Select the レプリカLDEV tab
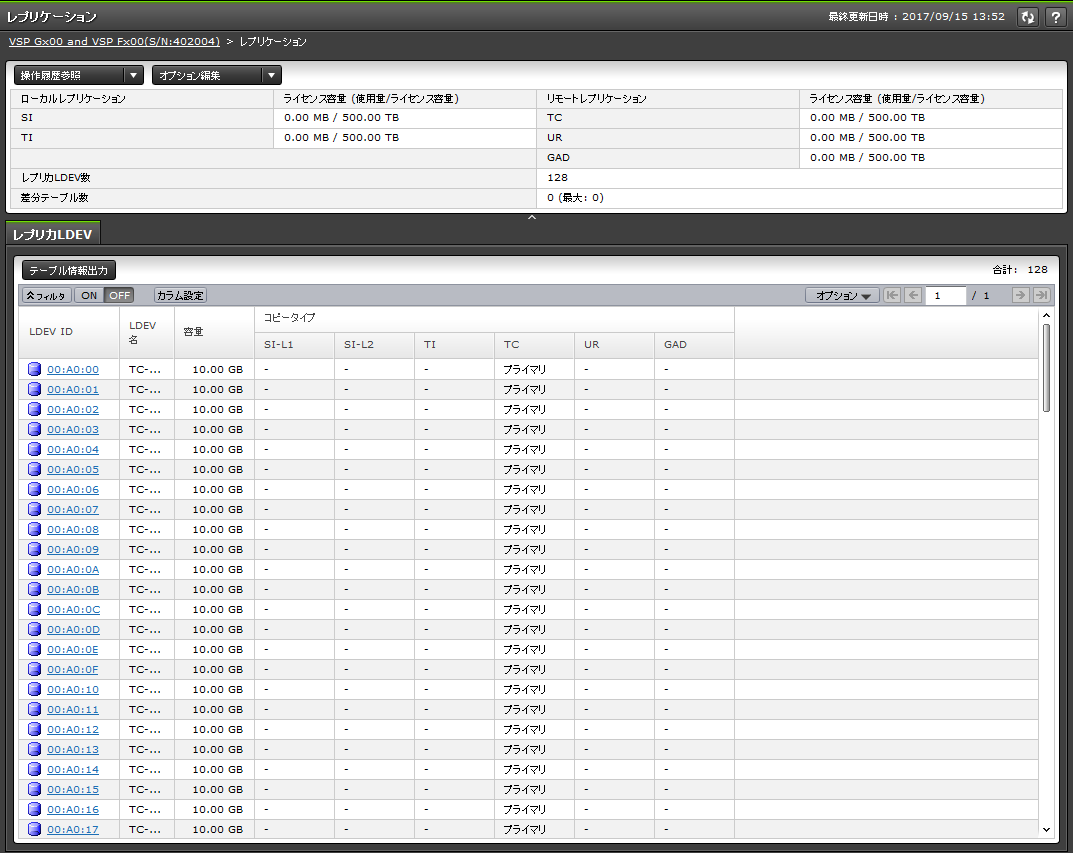 (53, 234)
